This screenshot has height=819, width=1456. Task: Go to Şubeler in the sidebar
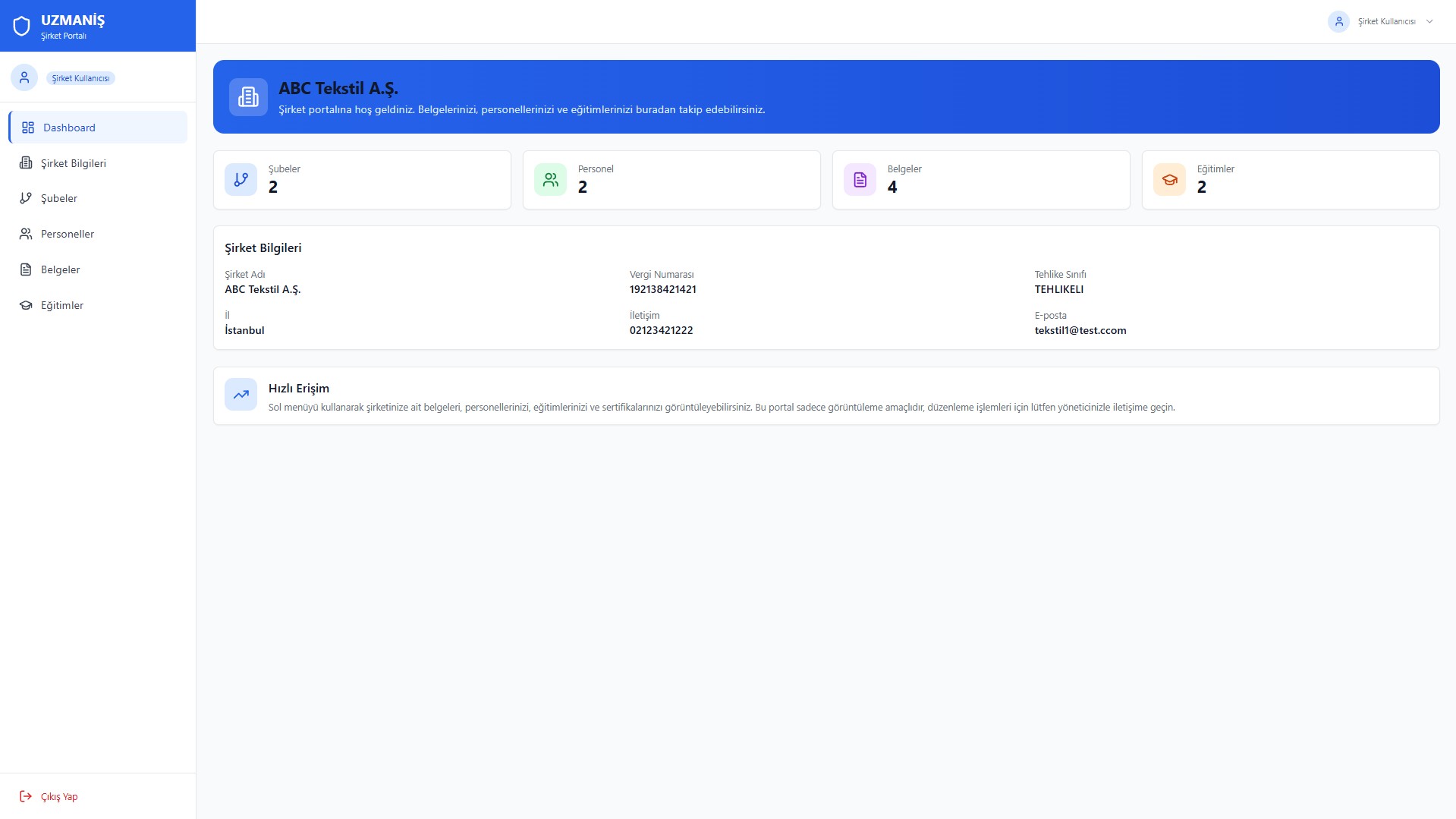59,198
